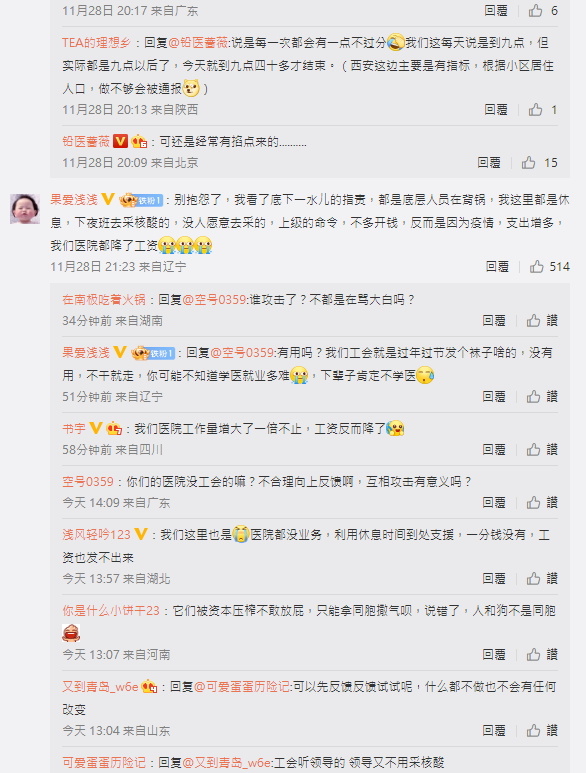
Task: Reply to 空号0359's 14:09 comment
Action: click(x=494, y=503)
